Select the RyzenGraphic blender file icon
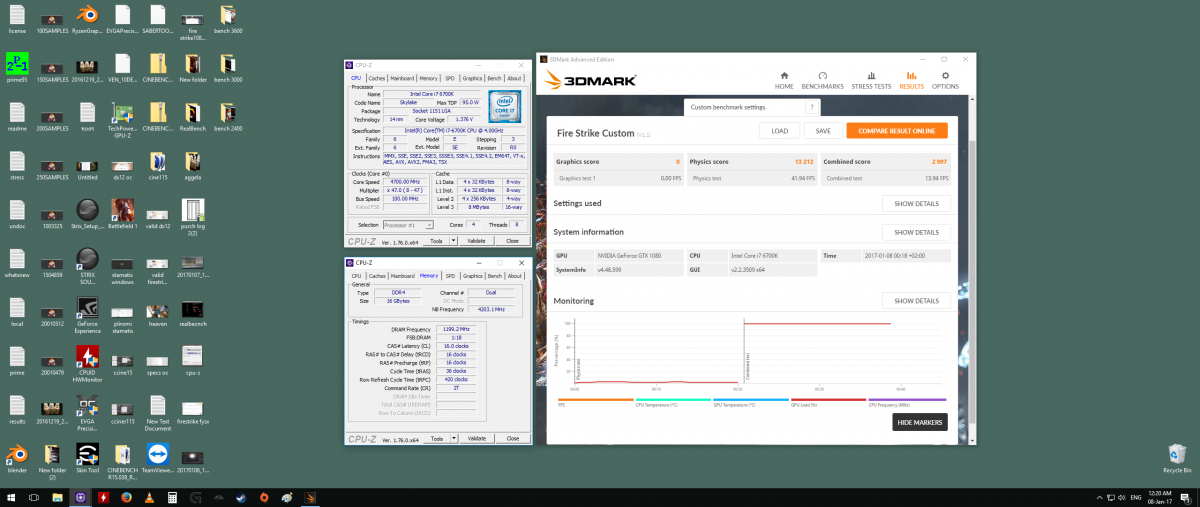Image resolution: width=1200 pixels, height=507 pixels. coord(87,19)
